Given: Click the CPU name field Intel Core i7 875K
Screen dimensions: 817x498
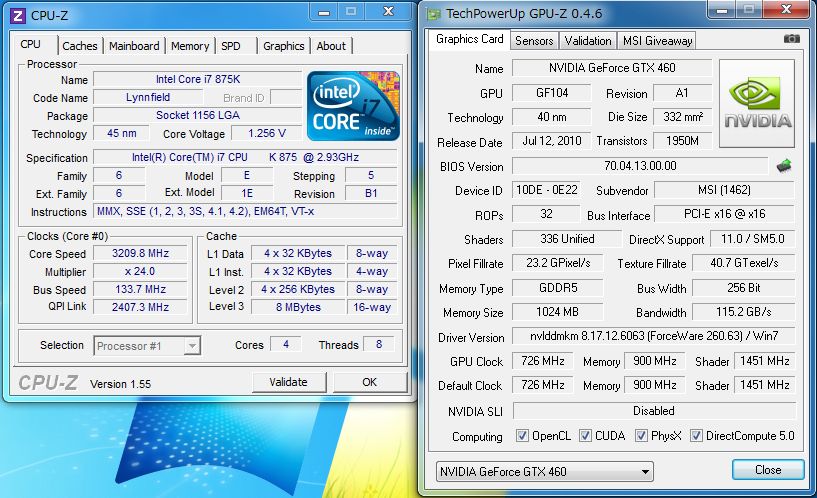Looking at the screenshot, I should point(197,79).
